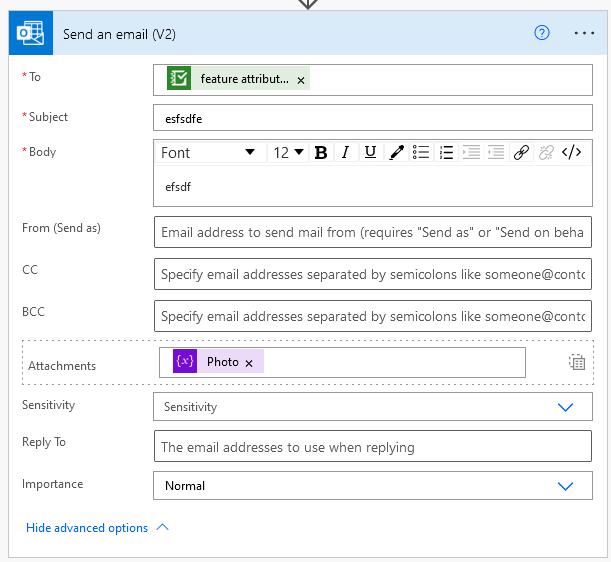Screen dimensions: 611x562
Task: Toggle bold formatting in body toolbar
Action: (321, 153)
